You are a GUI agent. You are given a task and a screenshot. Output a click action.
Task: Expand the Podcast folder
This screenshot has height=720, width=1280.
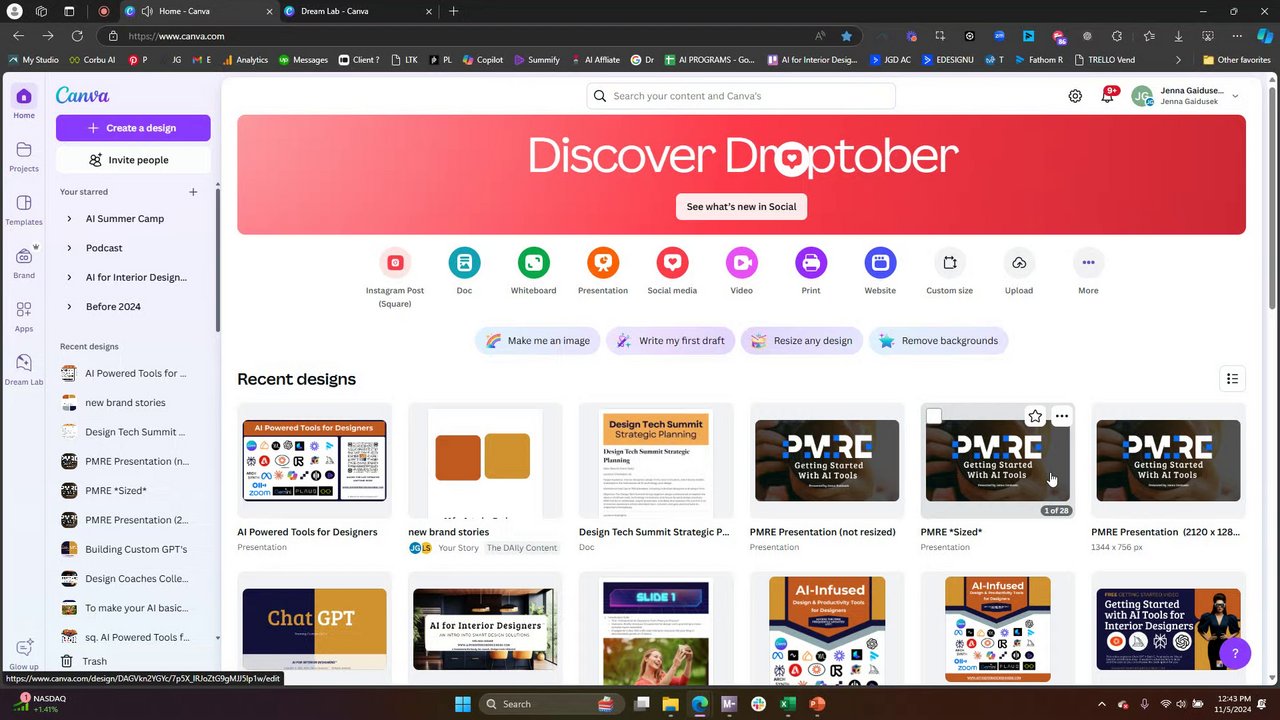(x=69, y=248)
